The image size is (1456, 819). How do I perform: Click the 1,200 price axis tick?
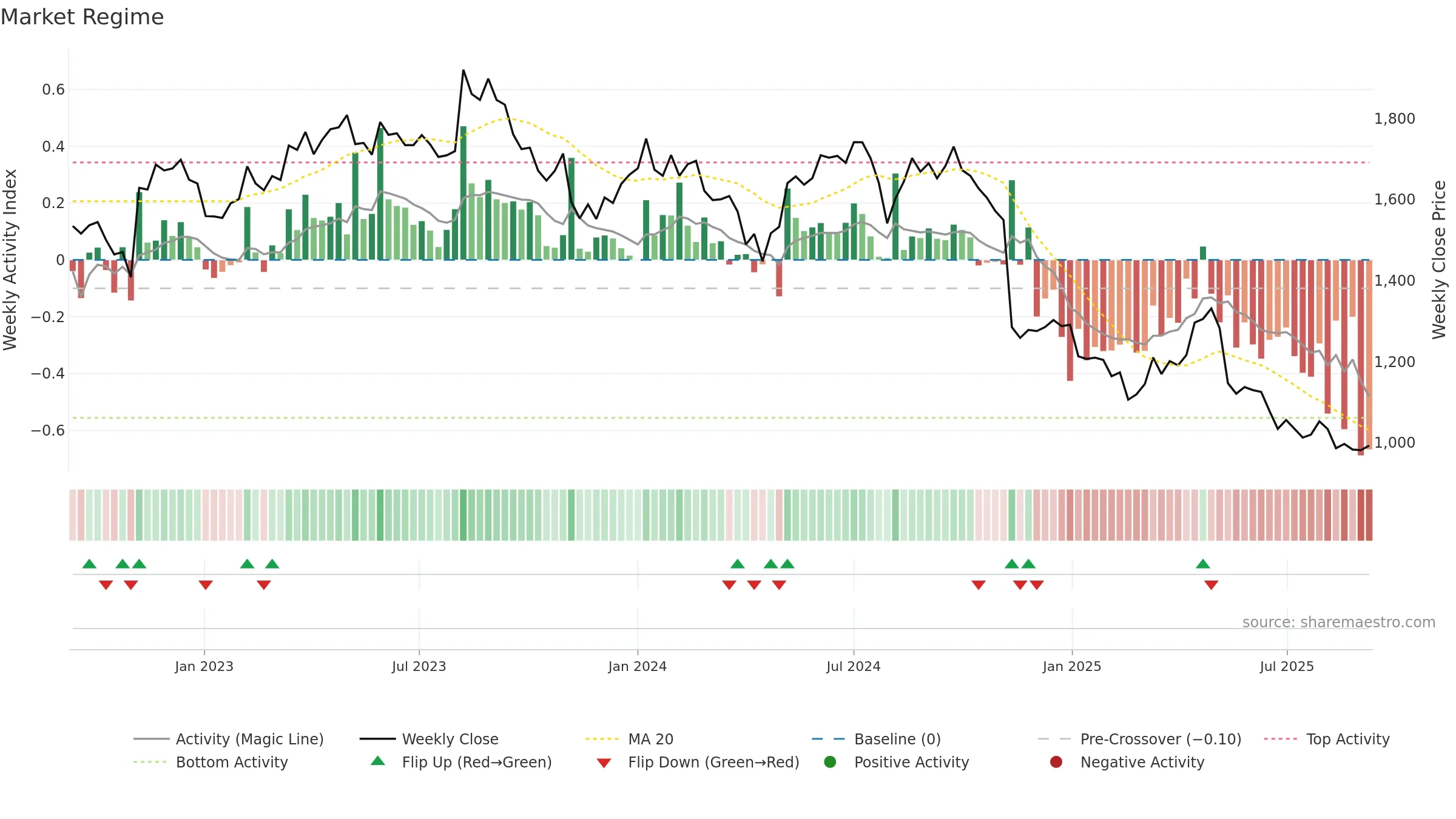(x=1395, y=362)
